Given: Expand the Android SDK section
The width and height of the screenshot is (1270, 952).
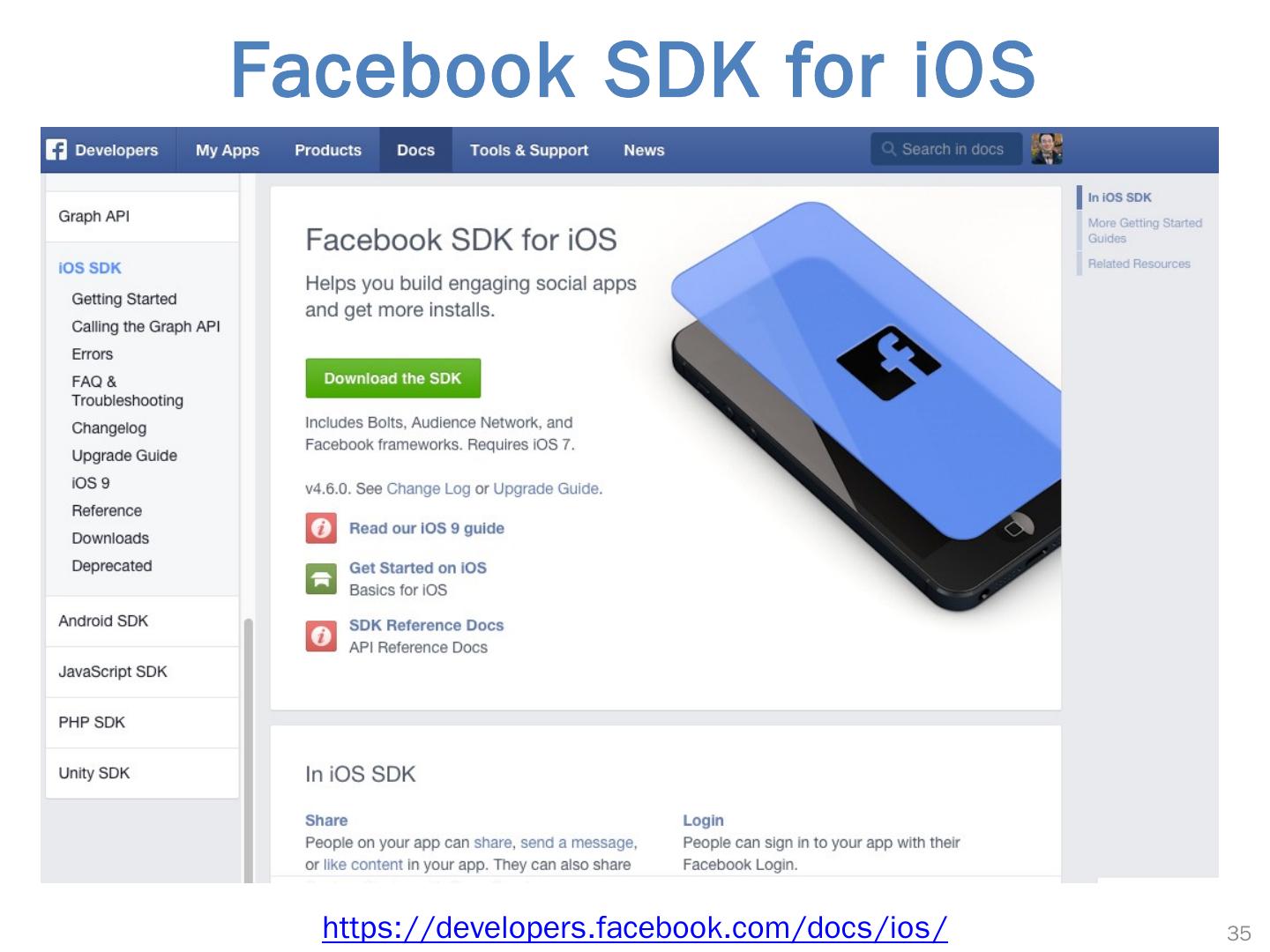Looking at the screenshot, I should coord(142,621).
